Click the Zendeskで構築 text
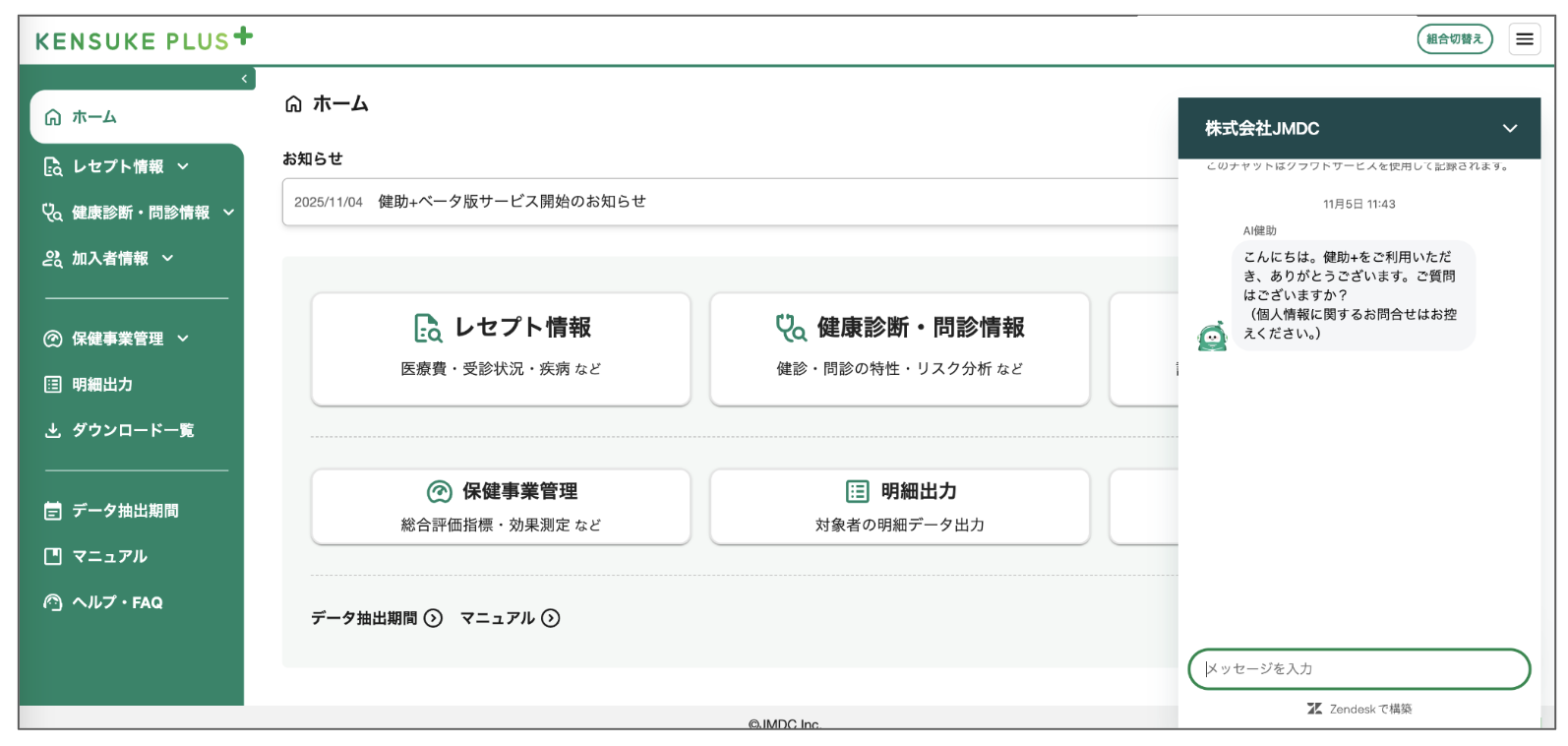The image size is (1568, 746). [x=1370, y=709]
